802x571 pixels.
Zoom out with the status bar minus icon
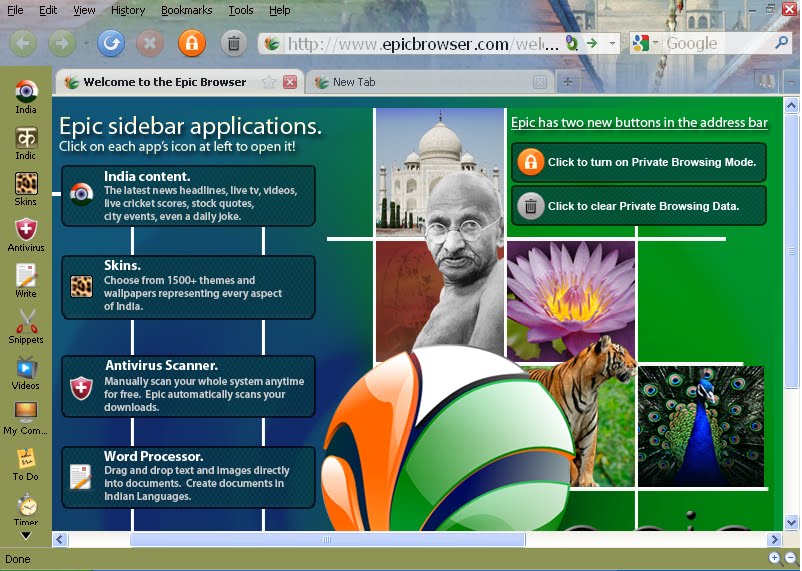click(790, 558)
